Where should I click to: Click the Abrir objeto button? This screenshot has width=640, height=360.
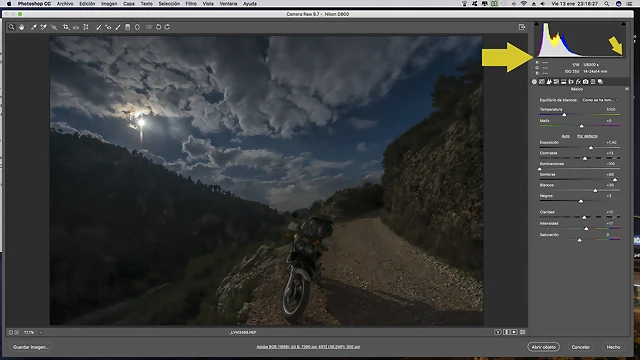[543, 347]
